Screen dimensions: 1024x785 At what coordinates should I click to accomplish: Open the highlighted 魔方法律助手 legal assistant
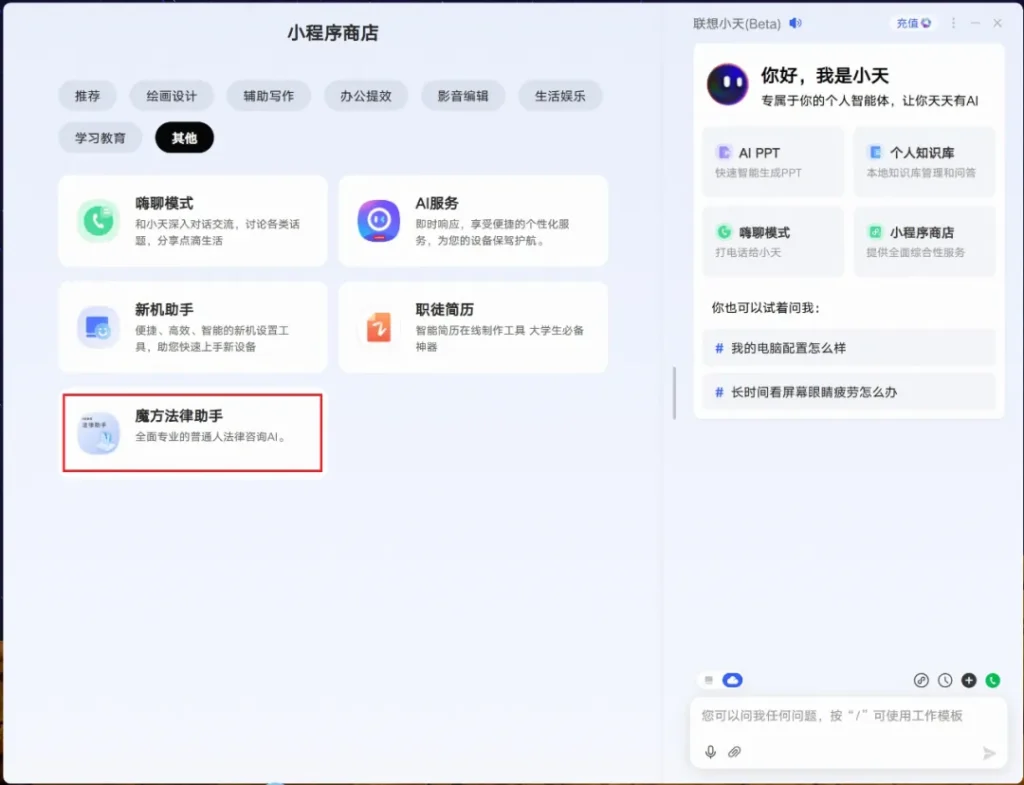(x=192, y=432)
